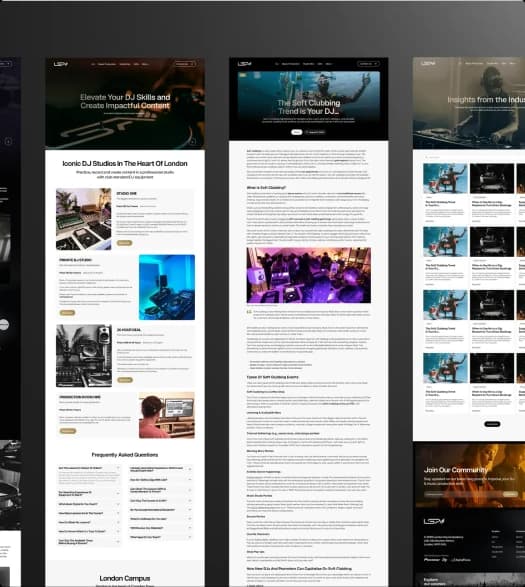This screenshot has width=525, height=587.
Task: Click the first blog card thumbnail with diving DJ
Action: 445,179
